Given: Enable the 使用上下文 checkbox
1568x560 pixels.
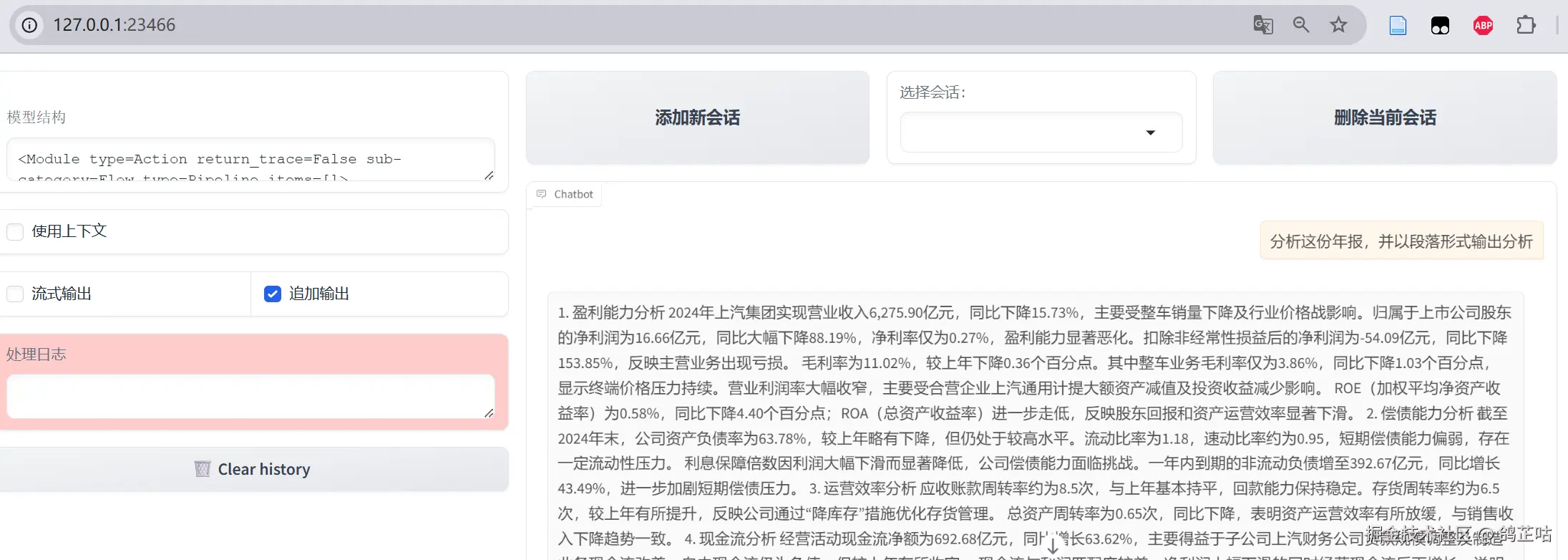Looking at the screenshot, I should coord(15,231).
